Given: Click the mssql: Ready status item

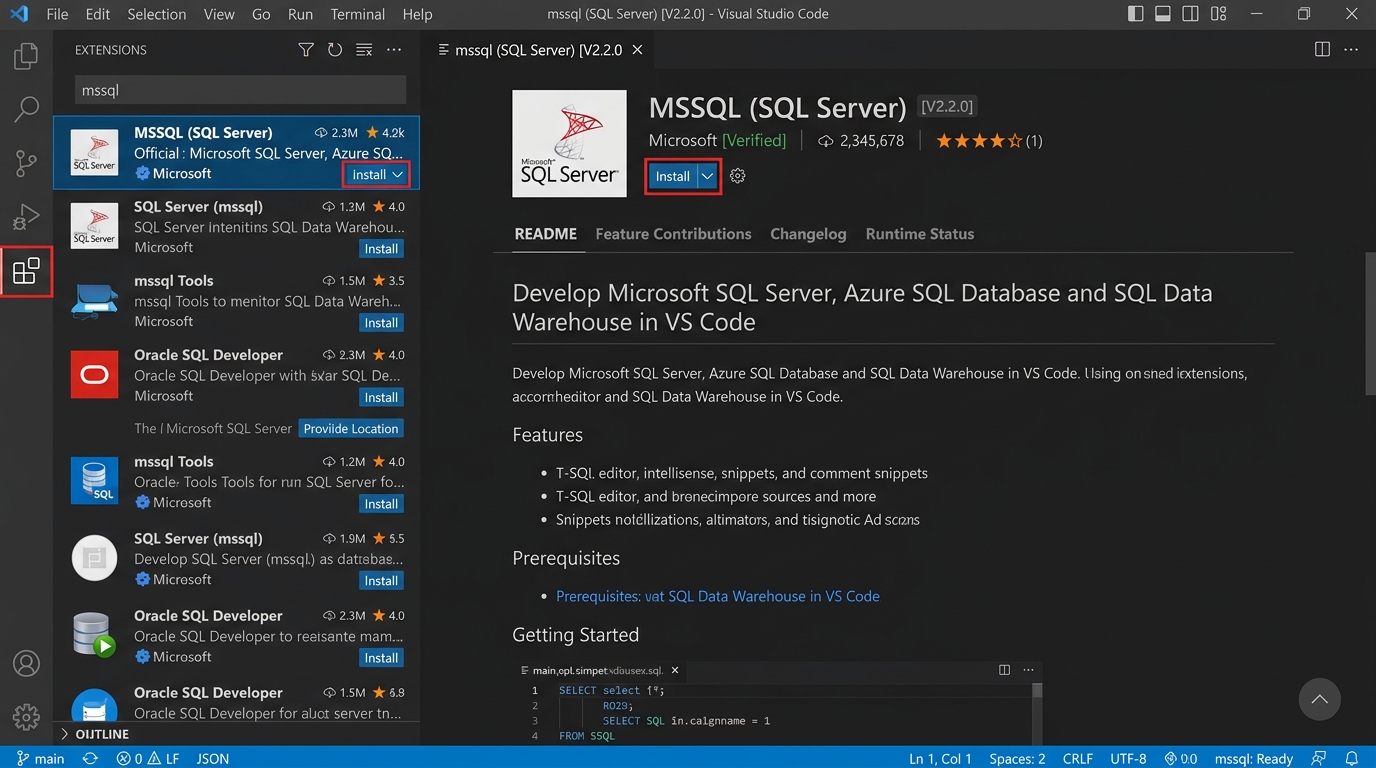Looking at the screenshot, I should pyautogui.click(x=1253, y=758).
